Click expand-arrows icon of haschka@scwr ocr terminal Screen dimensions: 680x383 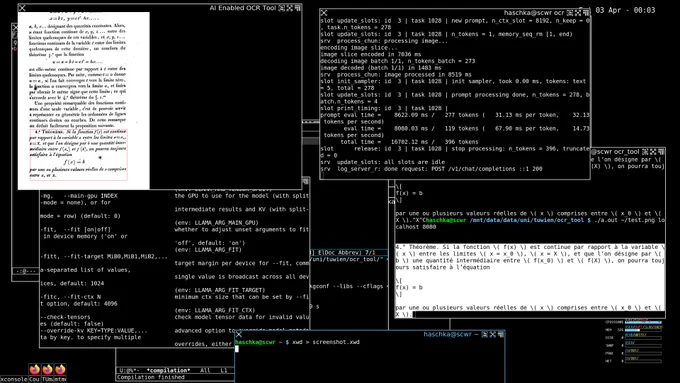tap(578, 13)
